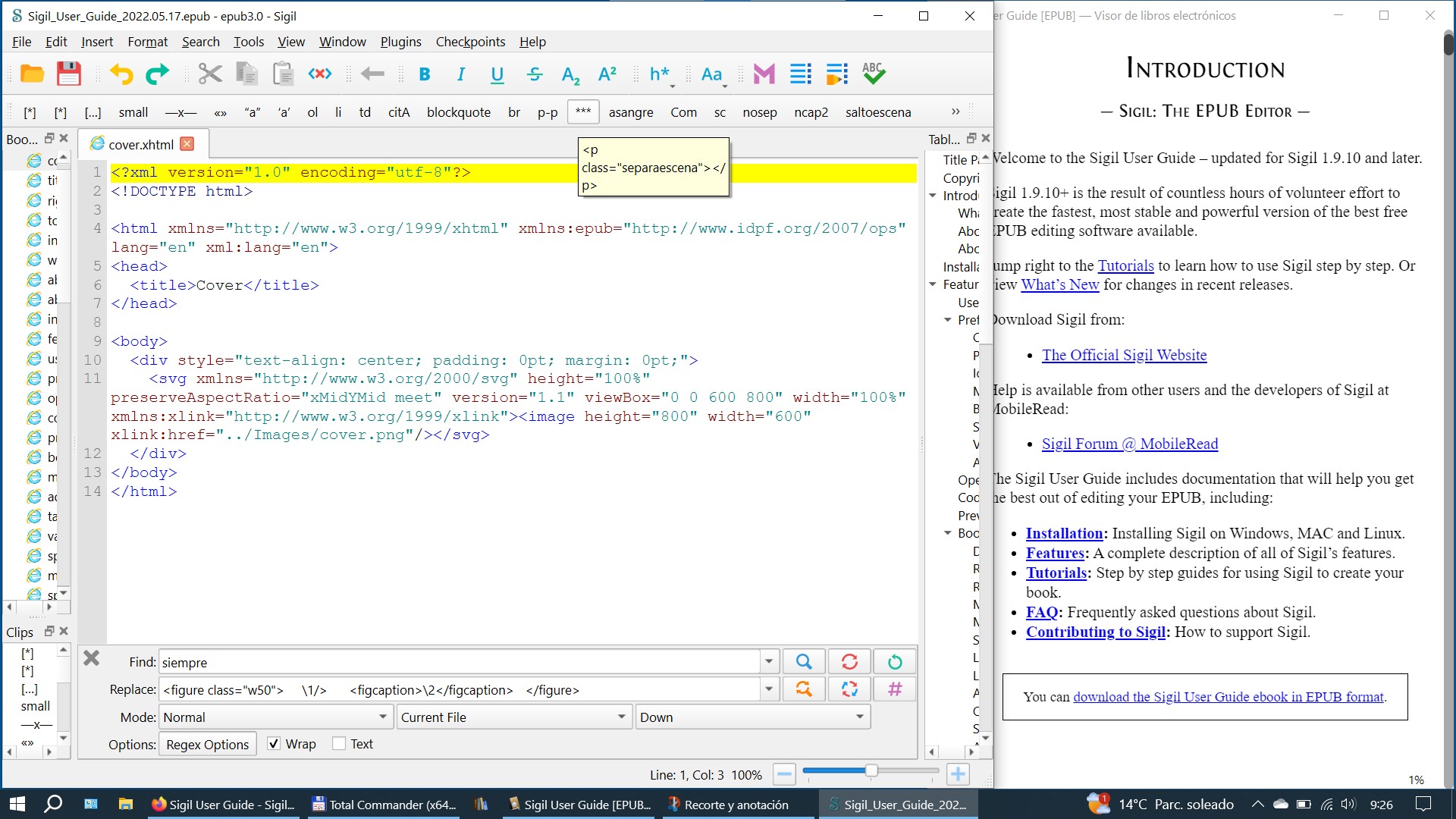Open The Official Sigil Website link

point(1124,355)
